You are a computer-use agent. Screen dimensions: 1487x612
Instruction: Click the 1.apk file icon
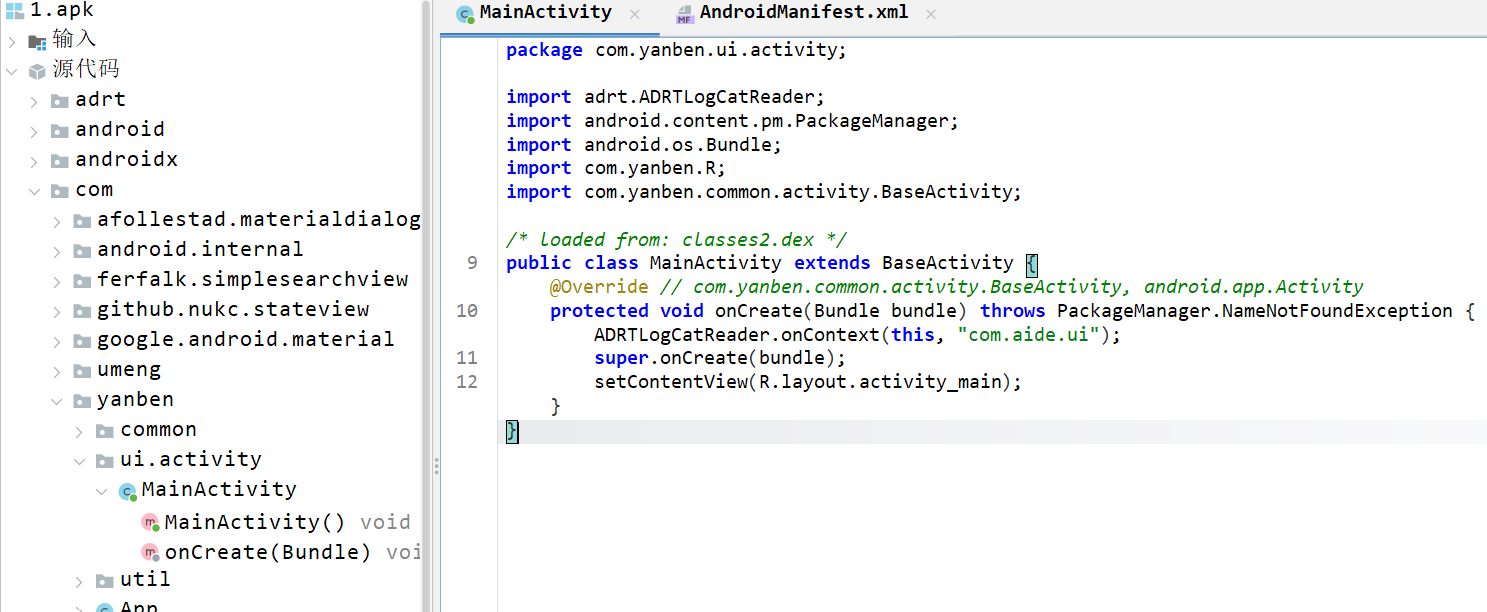click(x=14, y=11)
